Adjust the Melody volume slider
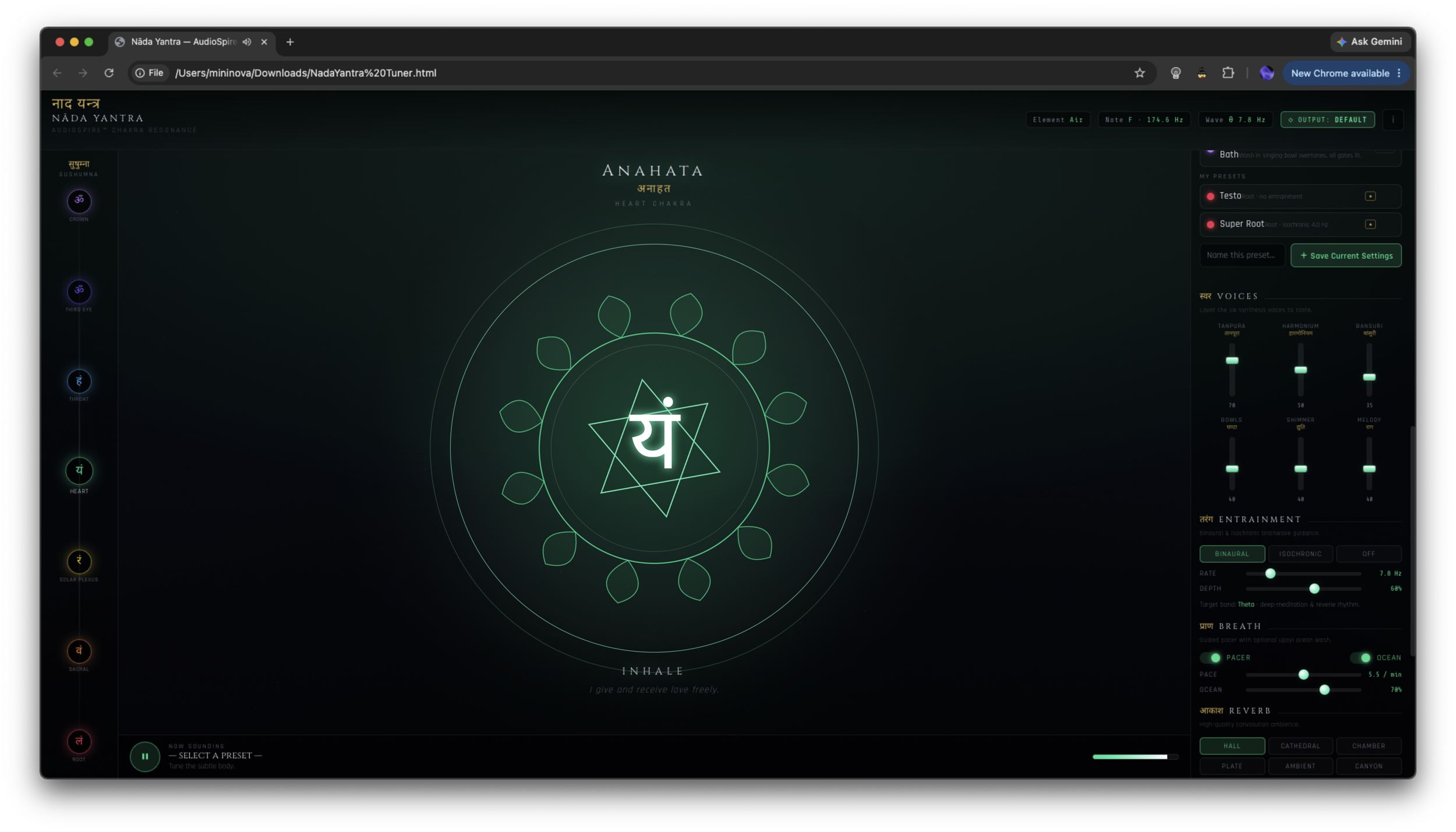Image resolution: width=1456 pixels, height=832 pixels. (1369, 464)
